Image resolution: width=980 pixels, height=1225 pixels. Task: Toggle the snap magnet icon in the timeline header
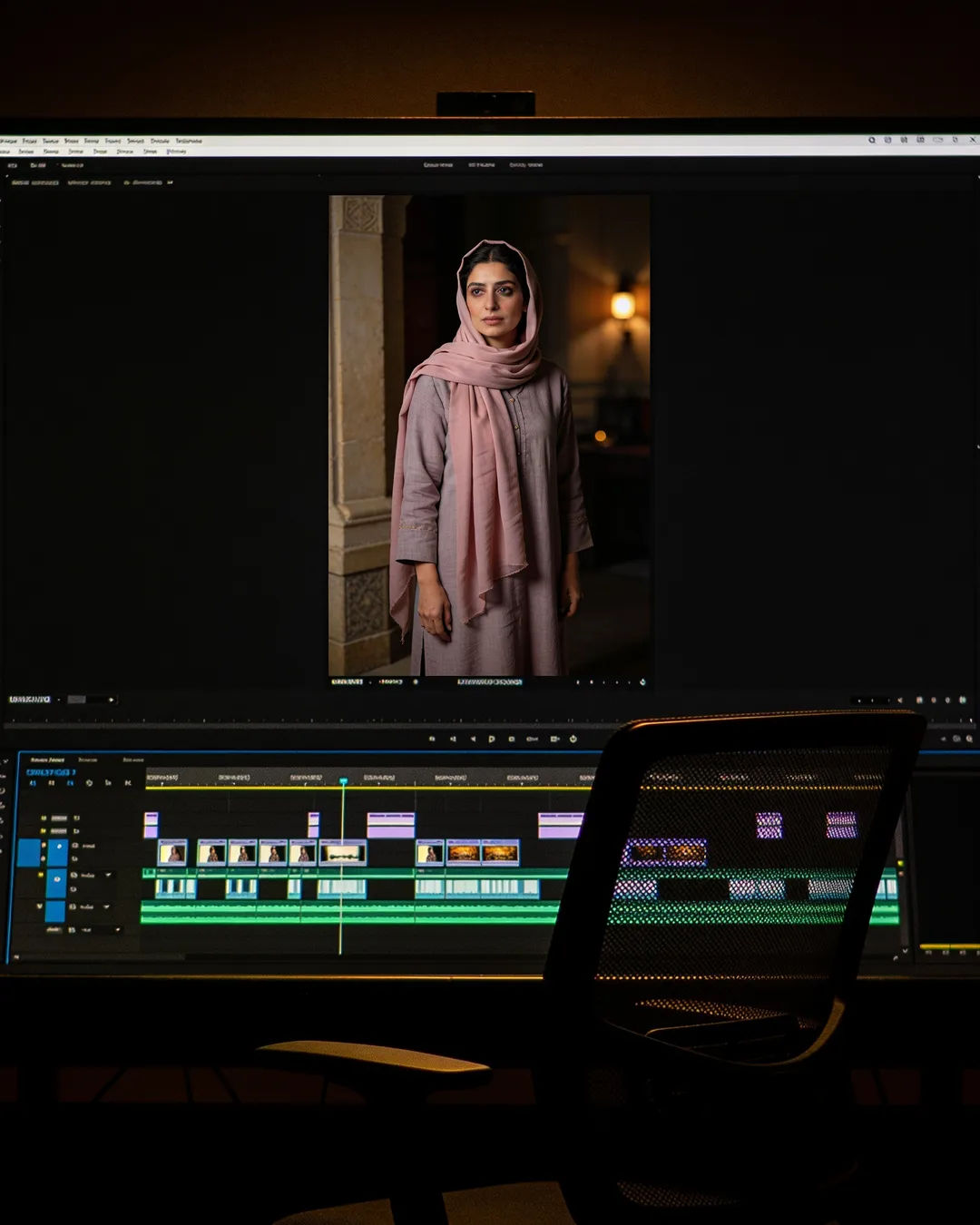coord(52,783)
